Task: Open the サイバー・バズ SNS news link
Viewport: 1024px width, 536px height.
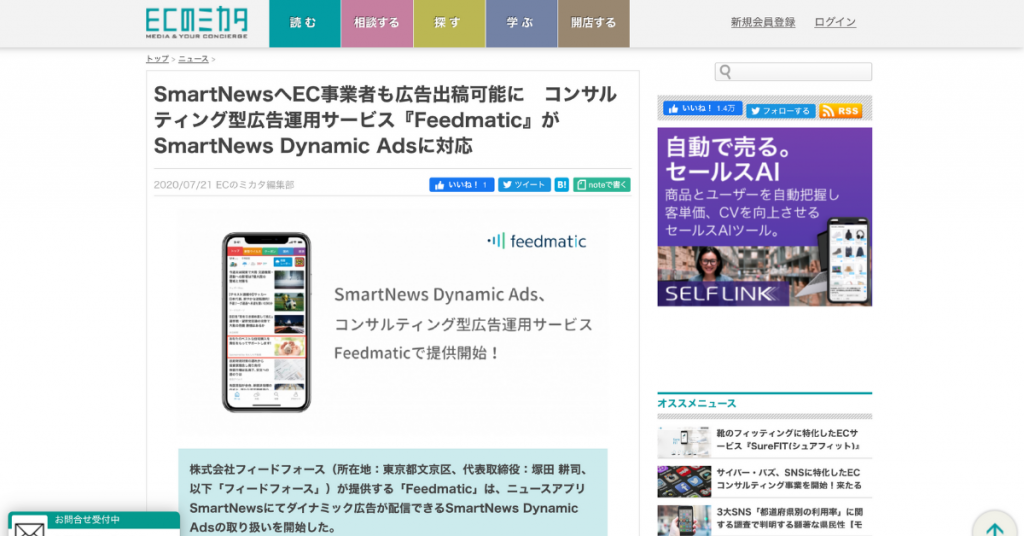Action: point(789,479)
